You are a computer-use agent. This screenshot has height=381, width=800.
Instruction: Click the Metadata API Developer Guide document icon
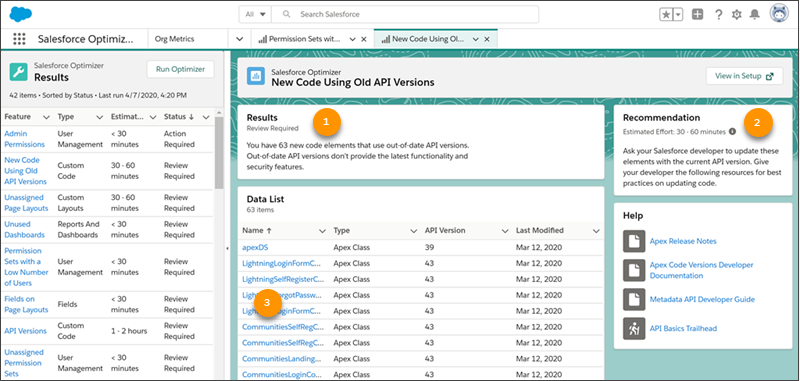click(x=634, y=299)
